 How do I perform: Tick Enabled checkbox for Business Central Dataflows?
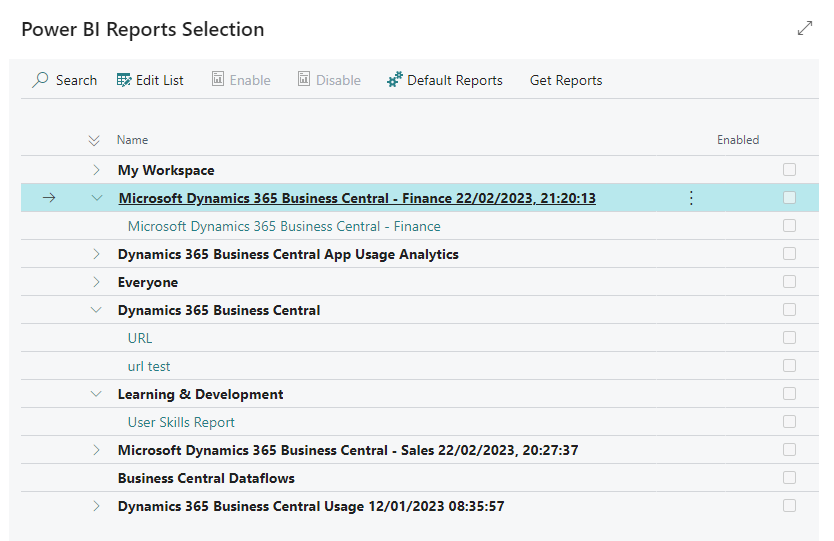tap(789, 478)
